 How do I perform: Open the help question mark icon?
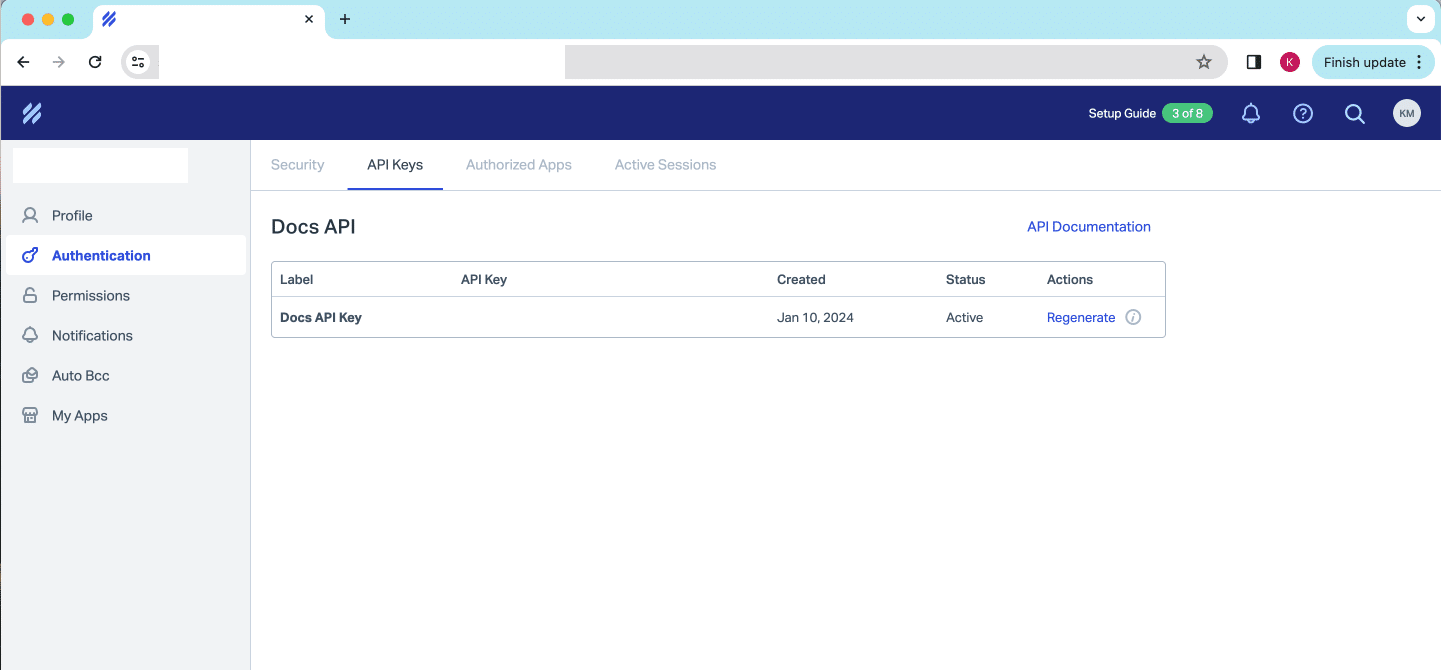[x=1302, y=114]
